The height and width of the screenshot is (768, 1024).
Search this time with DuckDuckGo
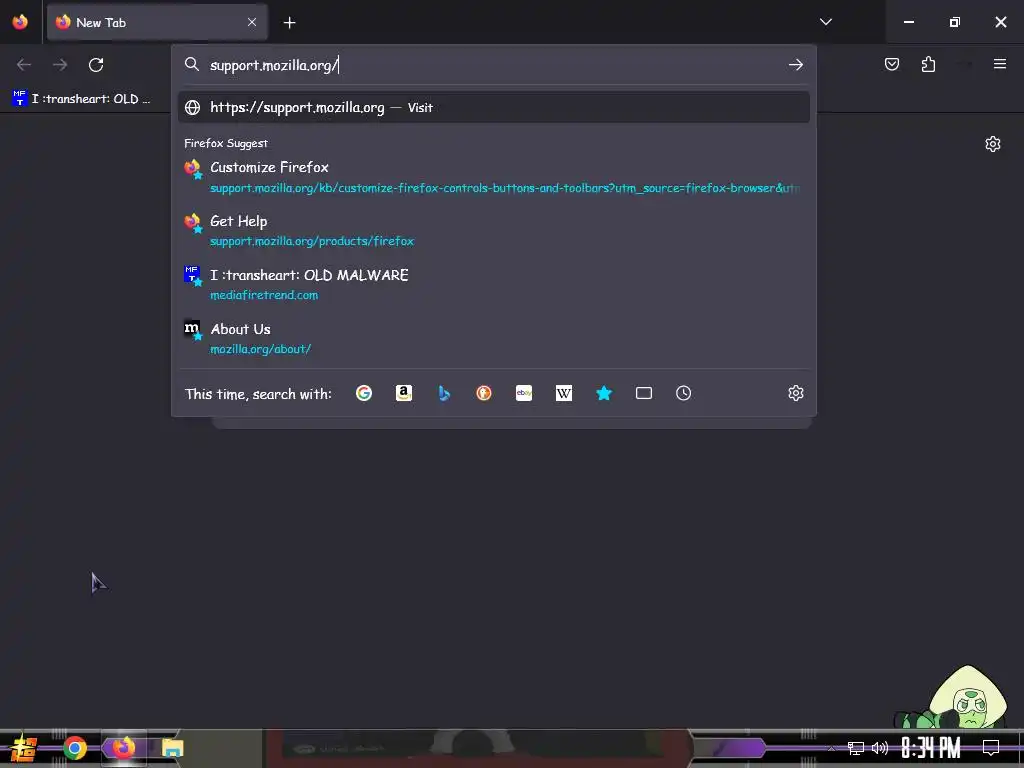tap(484, 393)
